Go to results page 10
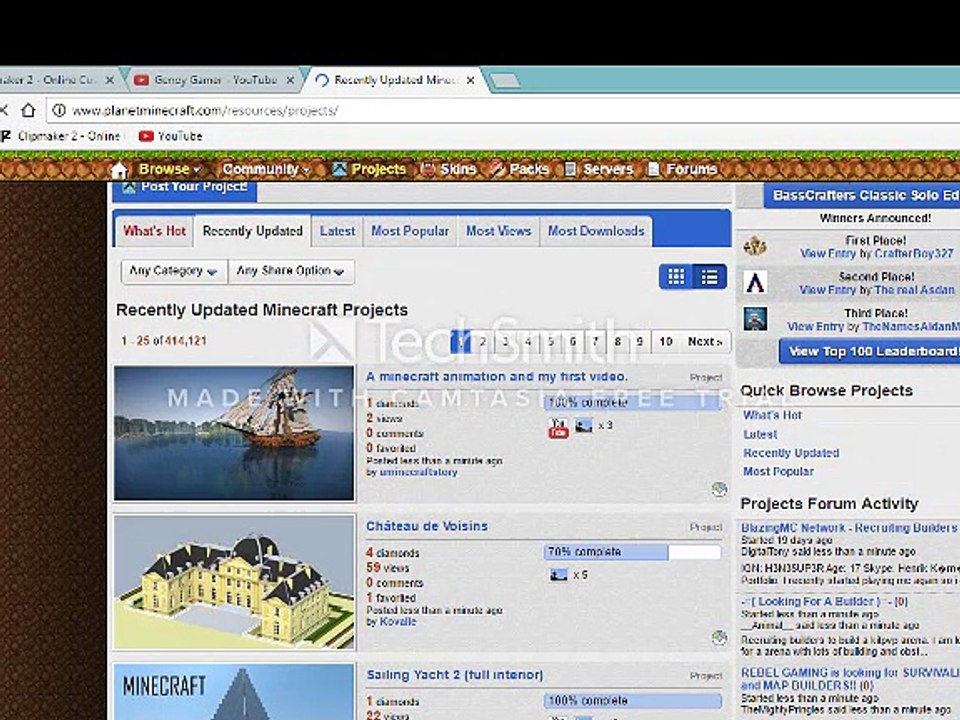 (x=666, y=342)
